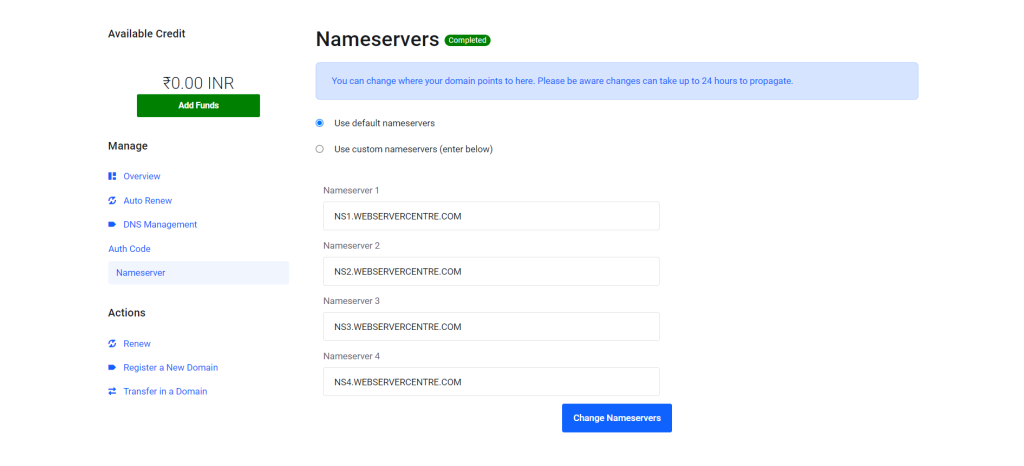Click into the Nameserver 4 field

coord(491,382)
